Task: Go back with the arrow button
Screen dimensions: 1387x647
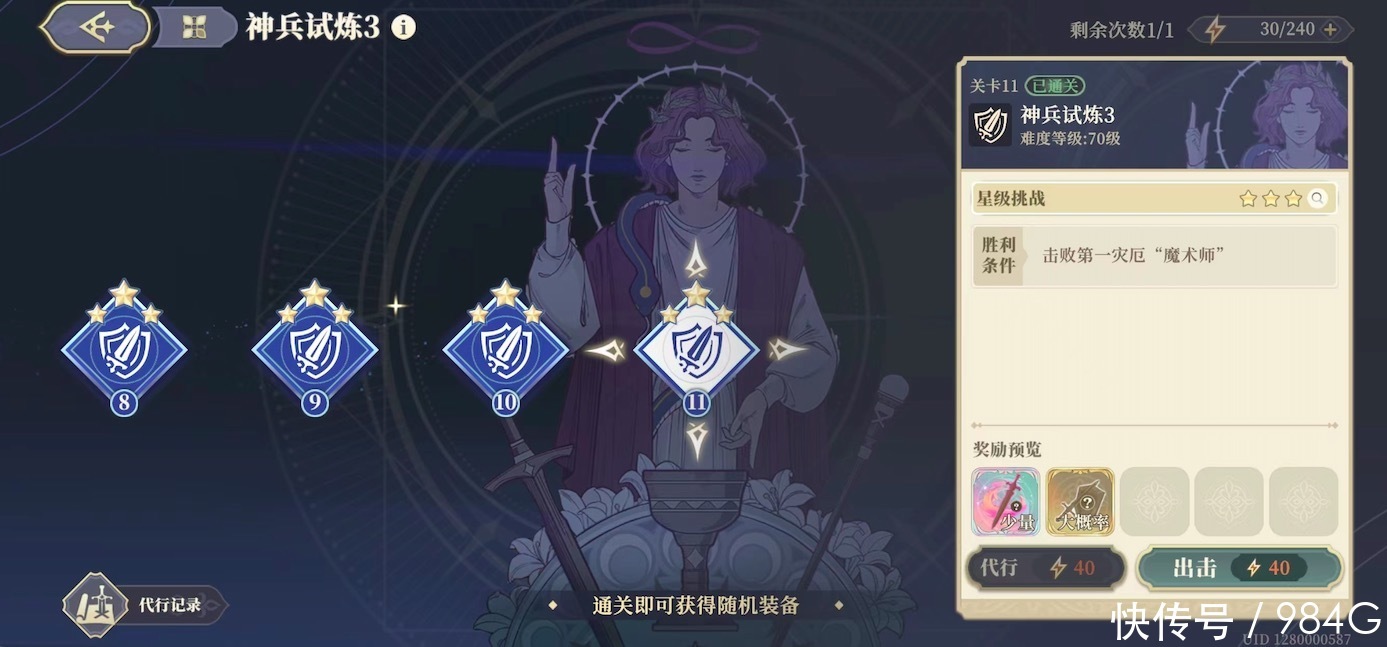Action: point(96,27)
